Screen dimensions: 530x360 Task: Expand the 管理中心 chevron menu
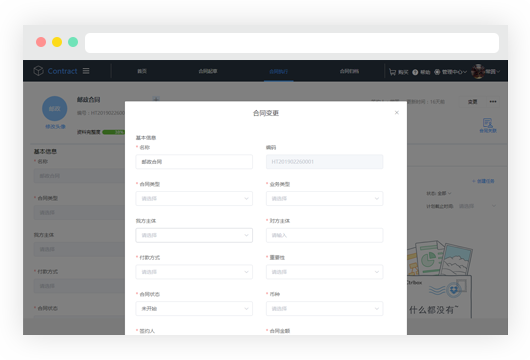(x=465, y=72)
